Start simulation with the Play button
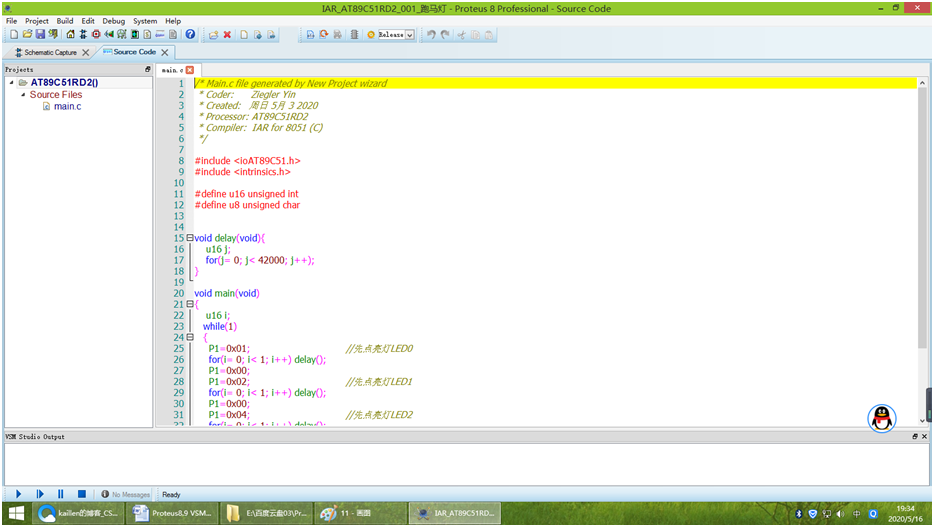The height and width of the screenshot is (527, 934). [18, 494]
